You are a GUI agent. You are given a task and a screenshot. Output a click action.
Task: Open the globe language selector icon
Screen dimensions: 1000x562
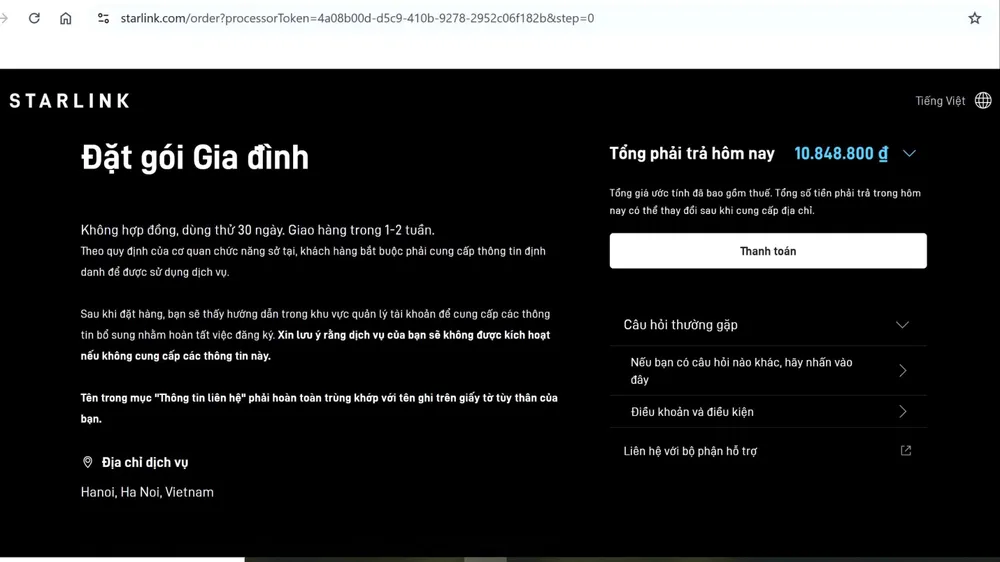click(983, 100)
